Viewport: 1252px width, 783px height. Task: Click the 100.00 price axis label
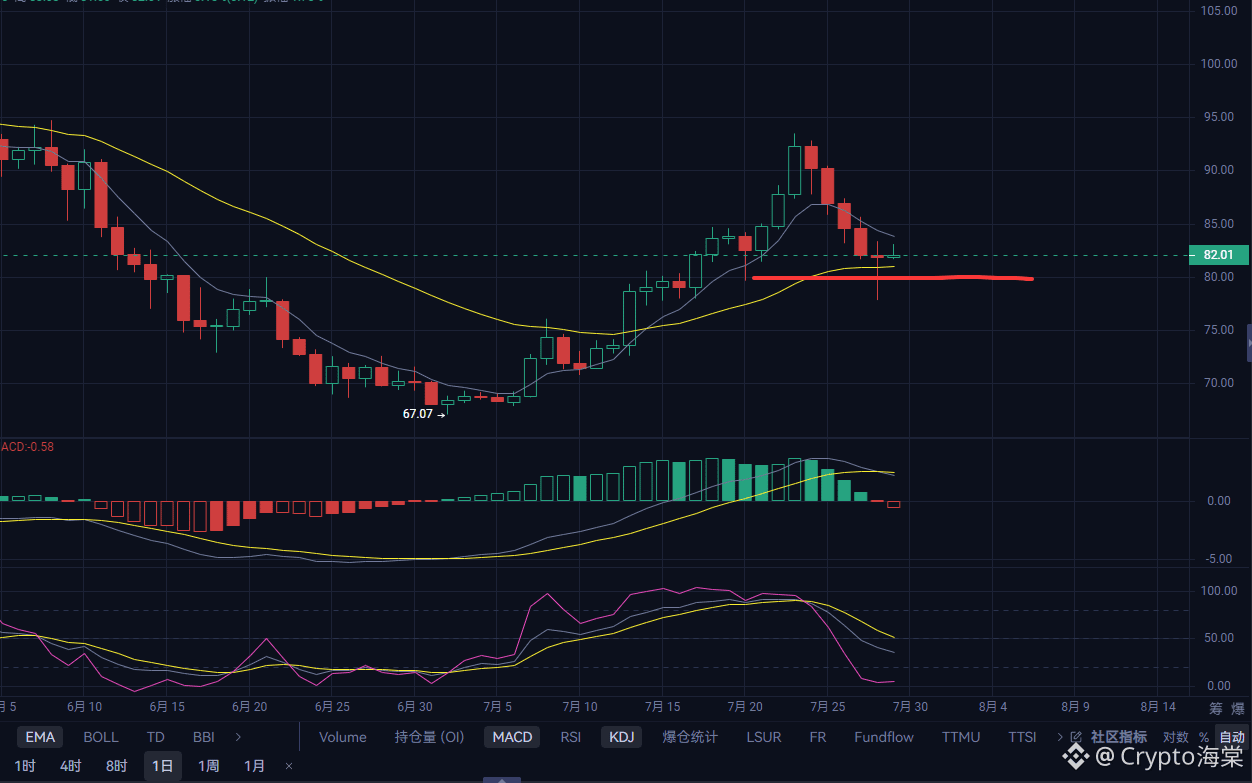1218,63
